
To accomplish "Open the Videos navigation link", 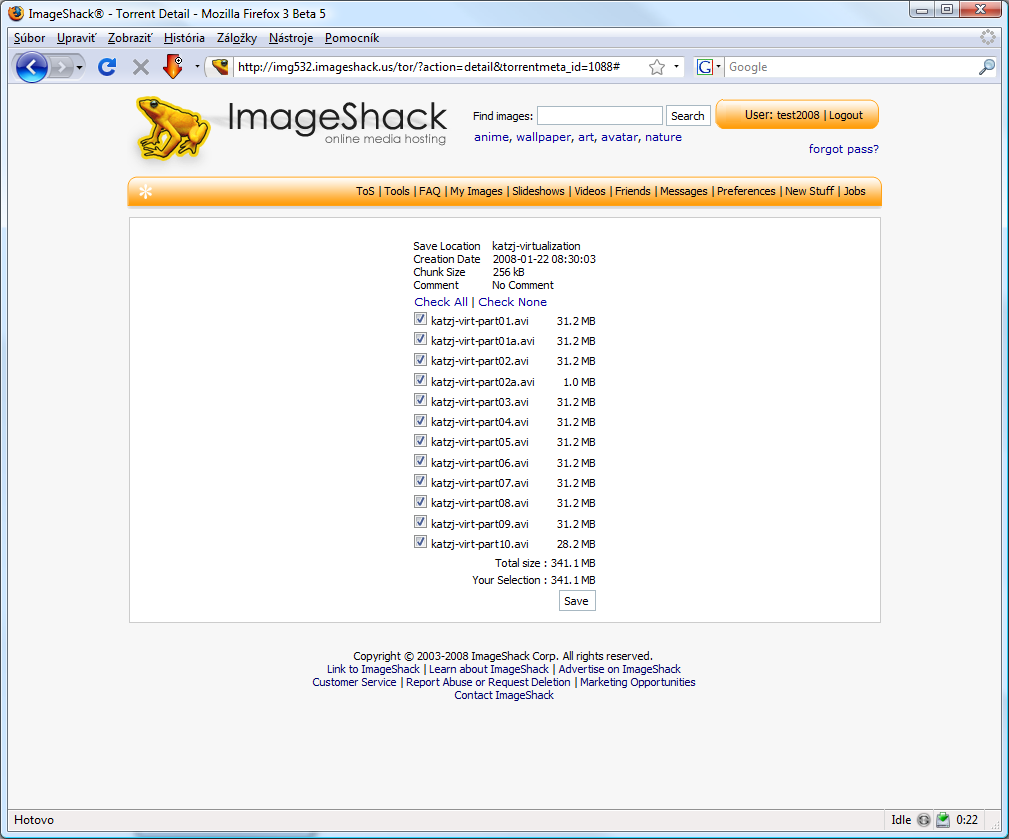I will 589,191.
